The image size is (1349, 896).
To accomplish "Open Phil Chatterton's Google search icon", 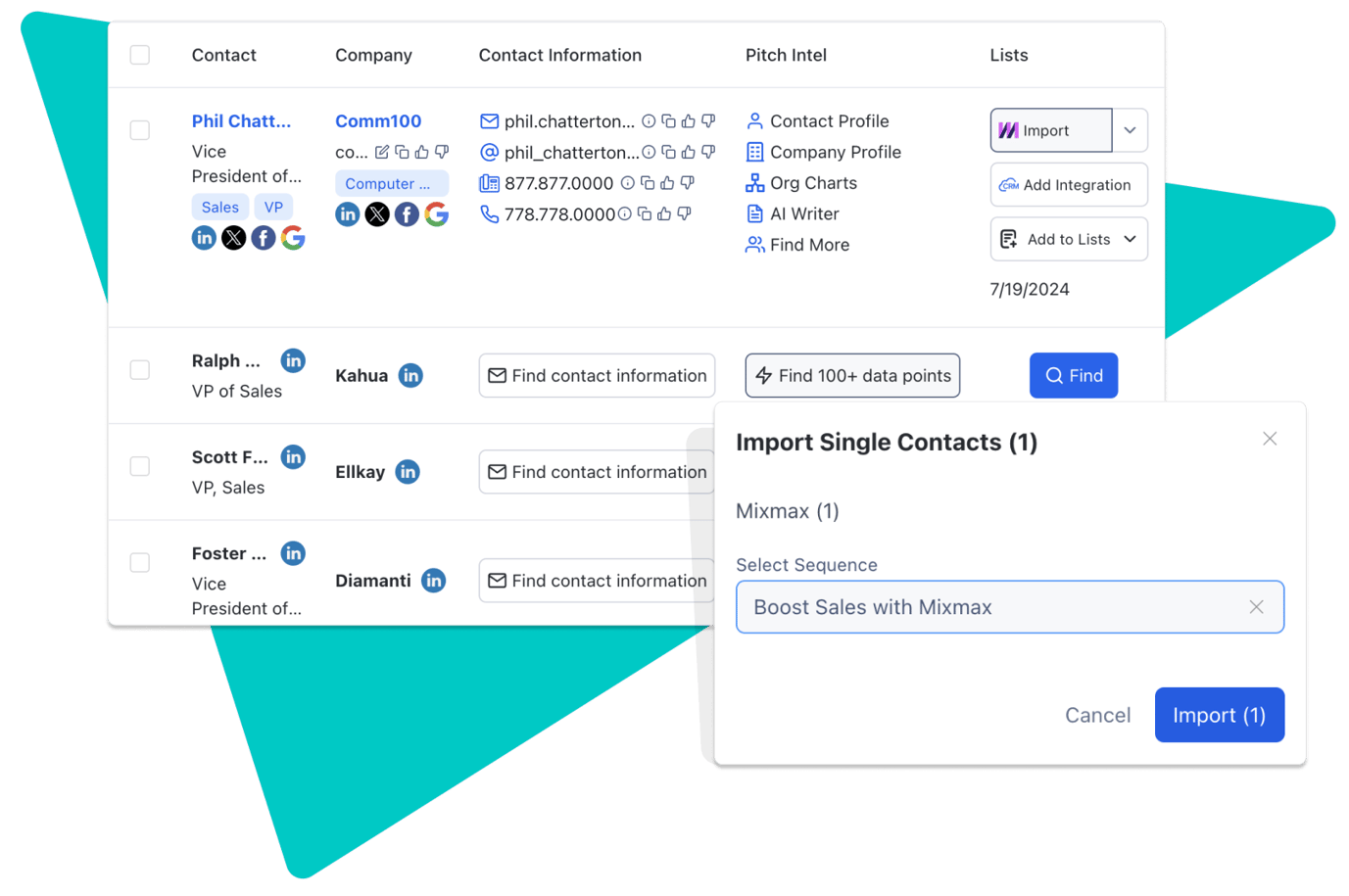I will click(x=293, y=238).
